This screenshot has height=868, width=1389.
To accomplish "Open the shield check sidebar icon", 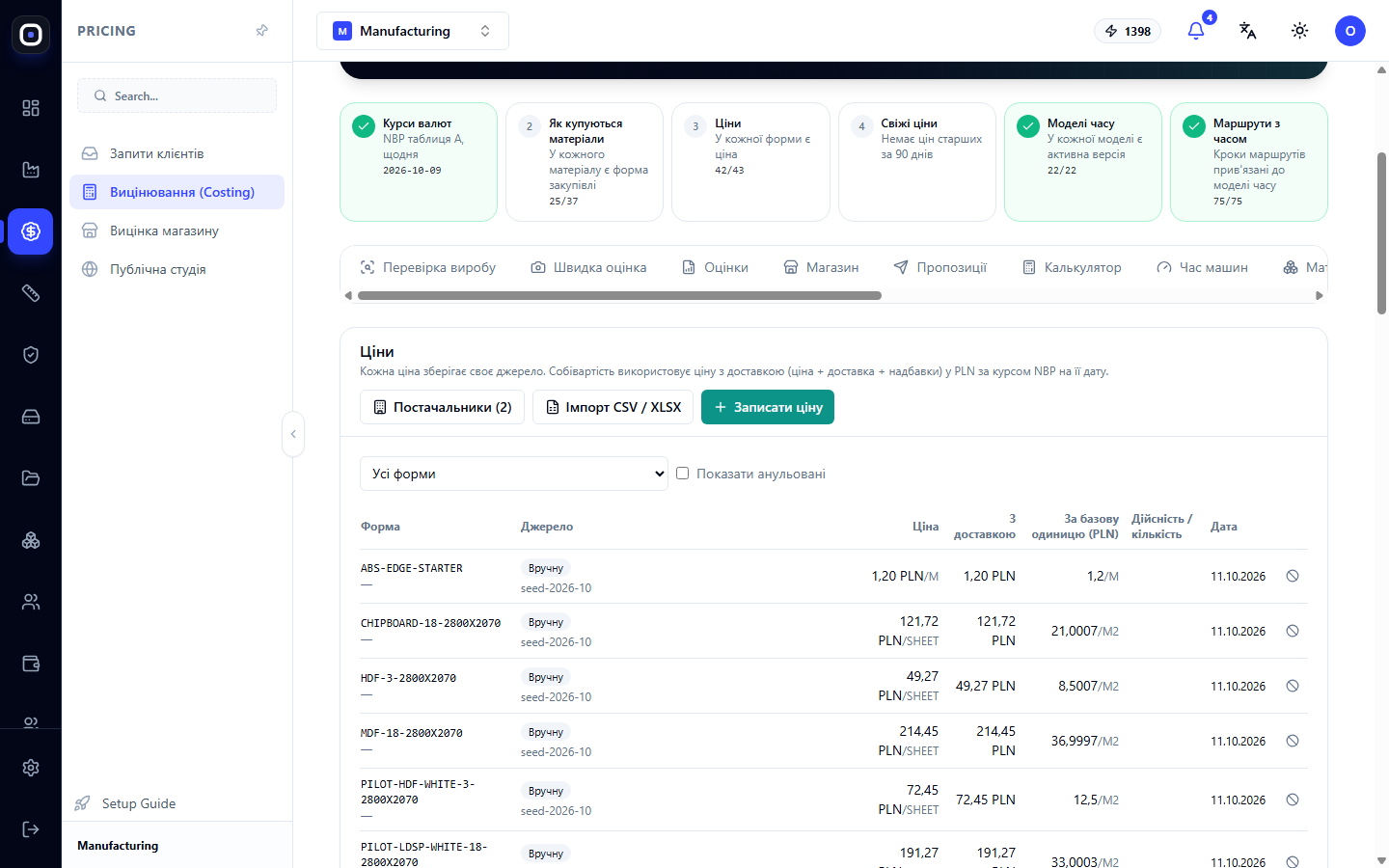I will coord(31,355).
